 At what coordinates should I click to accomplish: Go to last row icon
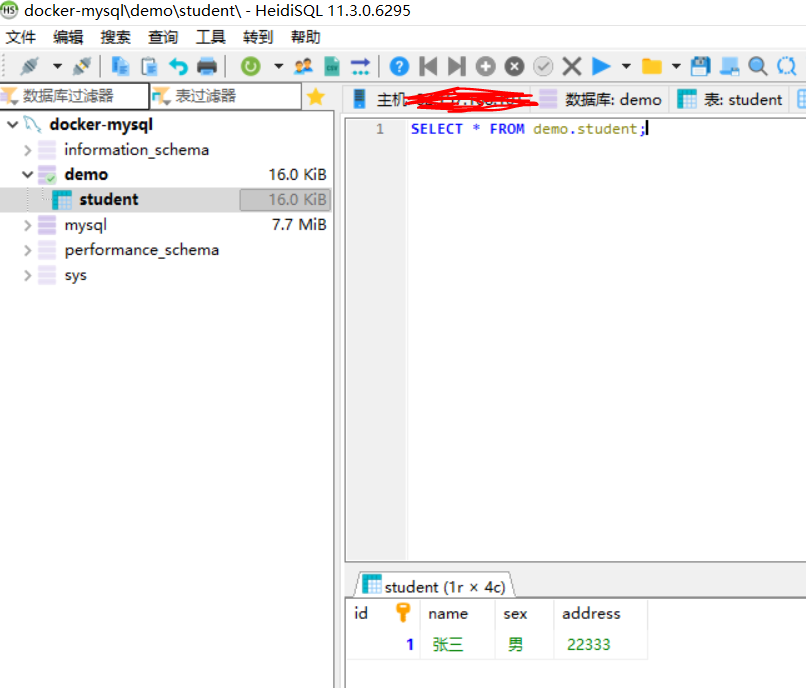(x=456, y=66)
